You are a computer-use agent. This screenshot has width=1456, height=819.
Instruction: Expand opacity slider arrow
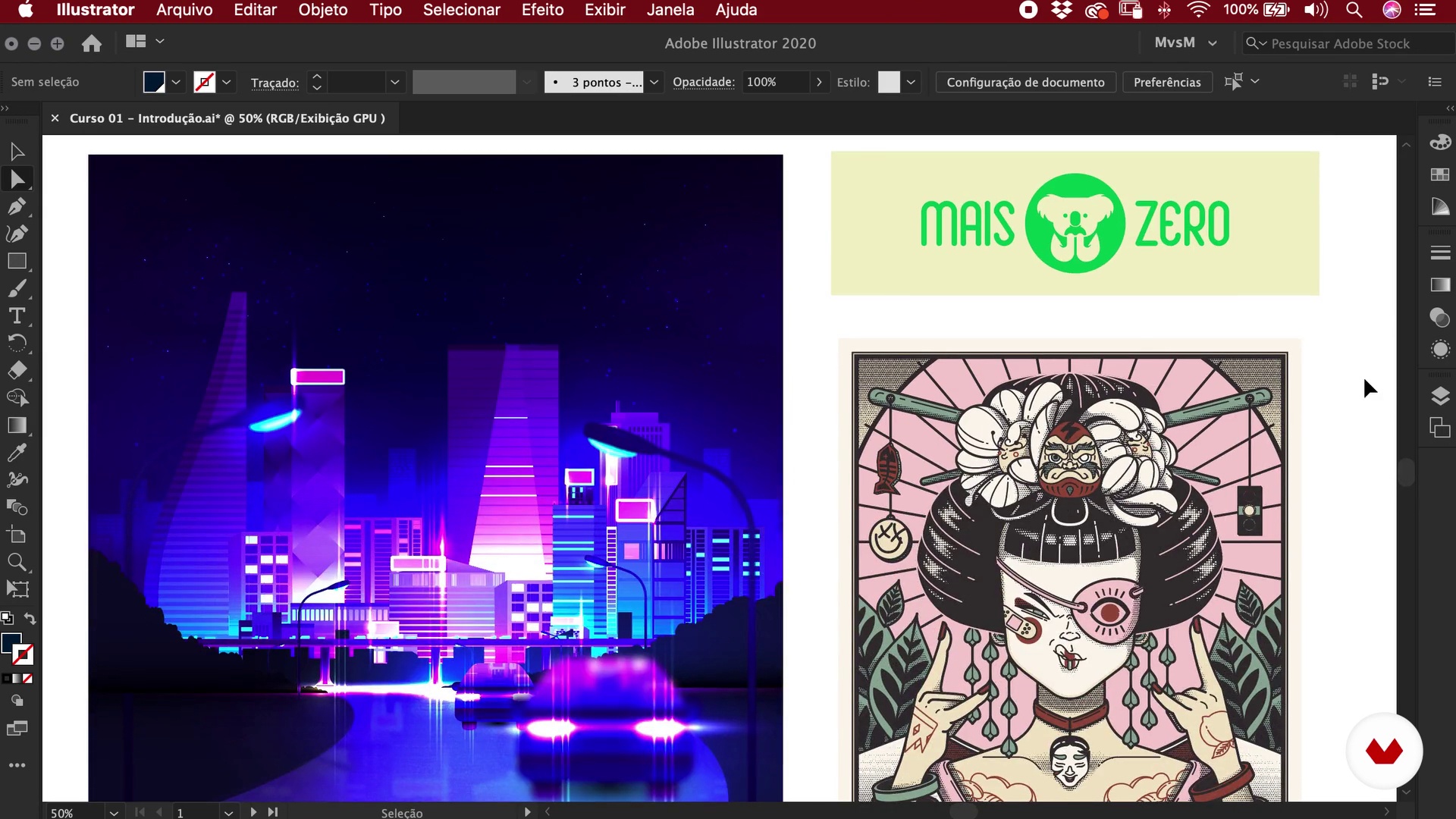819,82
